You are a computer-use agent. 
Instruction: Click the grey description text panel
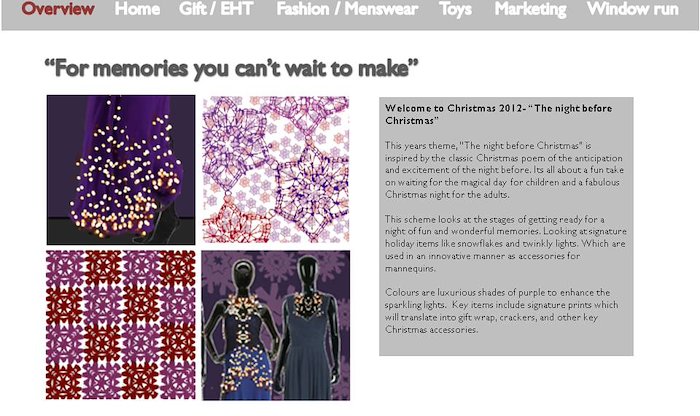tap(506, 226)
